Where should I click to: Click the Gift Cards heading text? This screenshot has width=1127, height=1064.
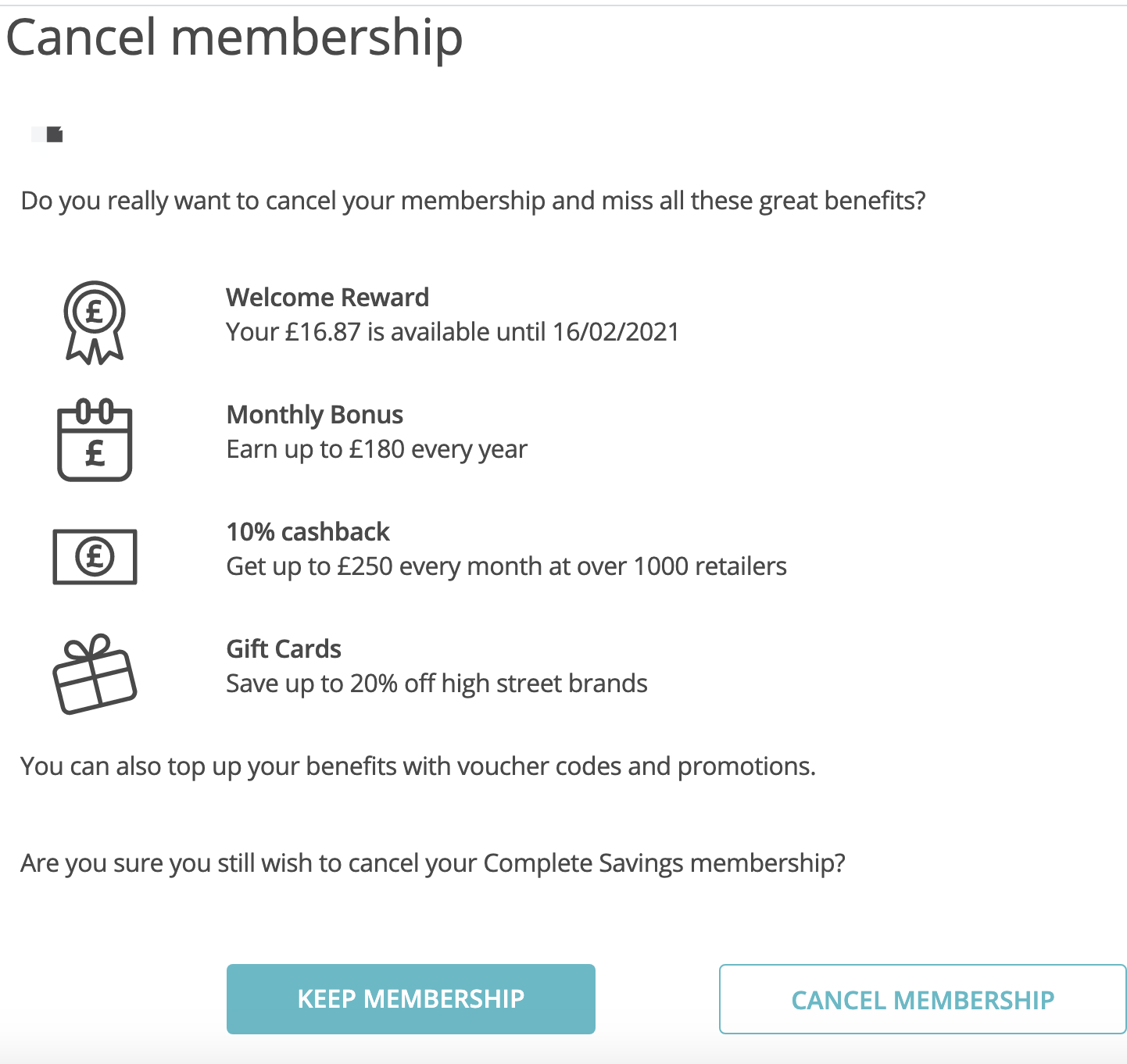click(283, 648)
